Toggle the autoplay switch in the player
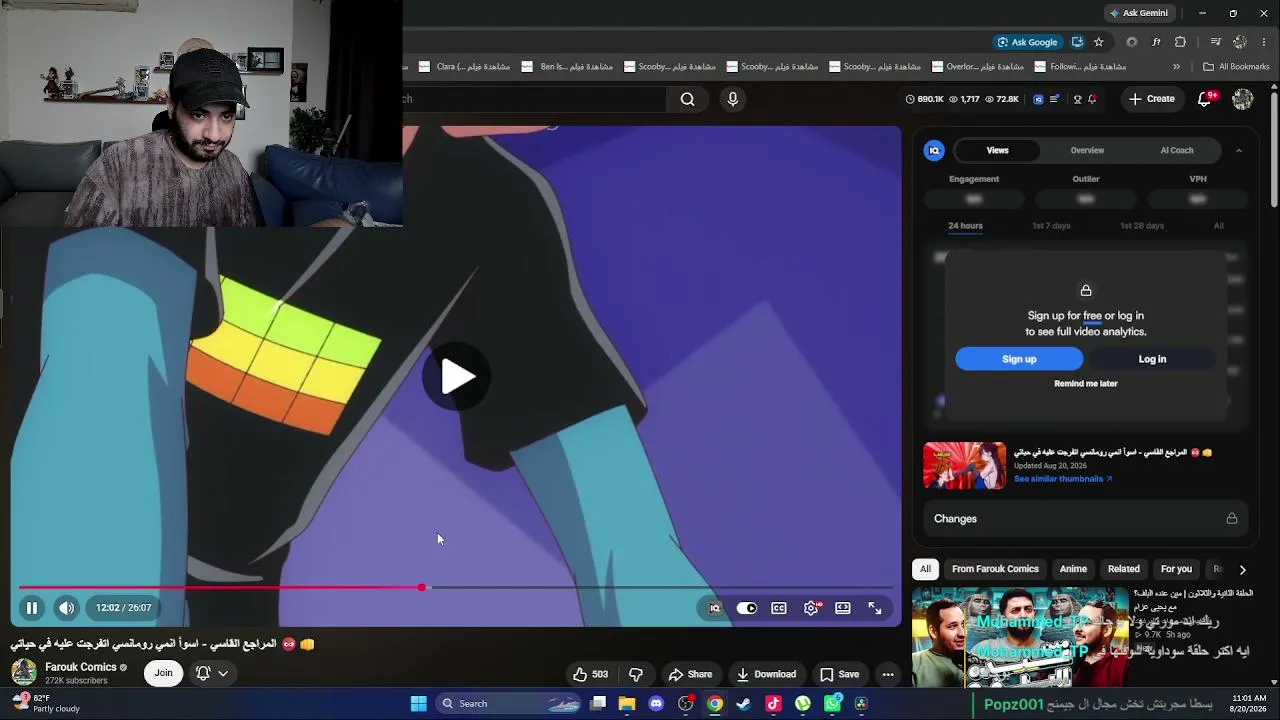Screen dimensions: 1280x720 tap(747, 608)
